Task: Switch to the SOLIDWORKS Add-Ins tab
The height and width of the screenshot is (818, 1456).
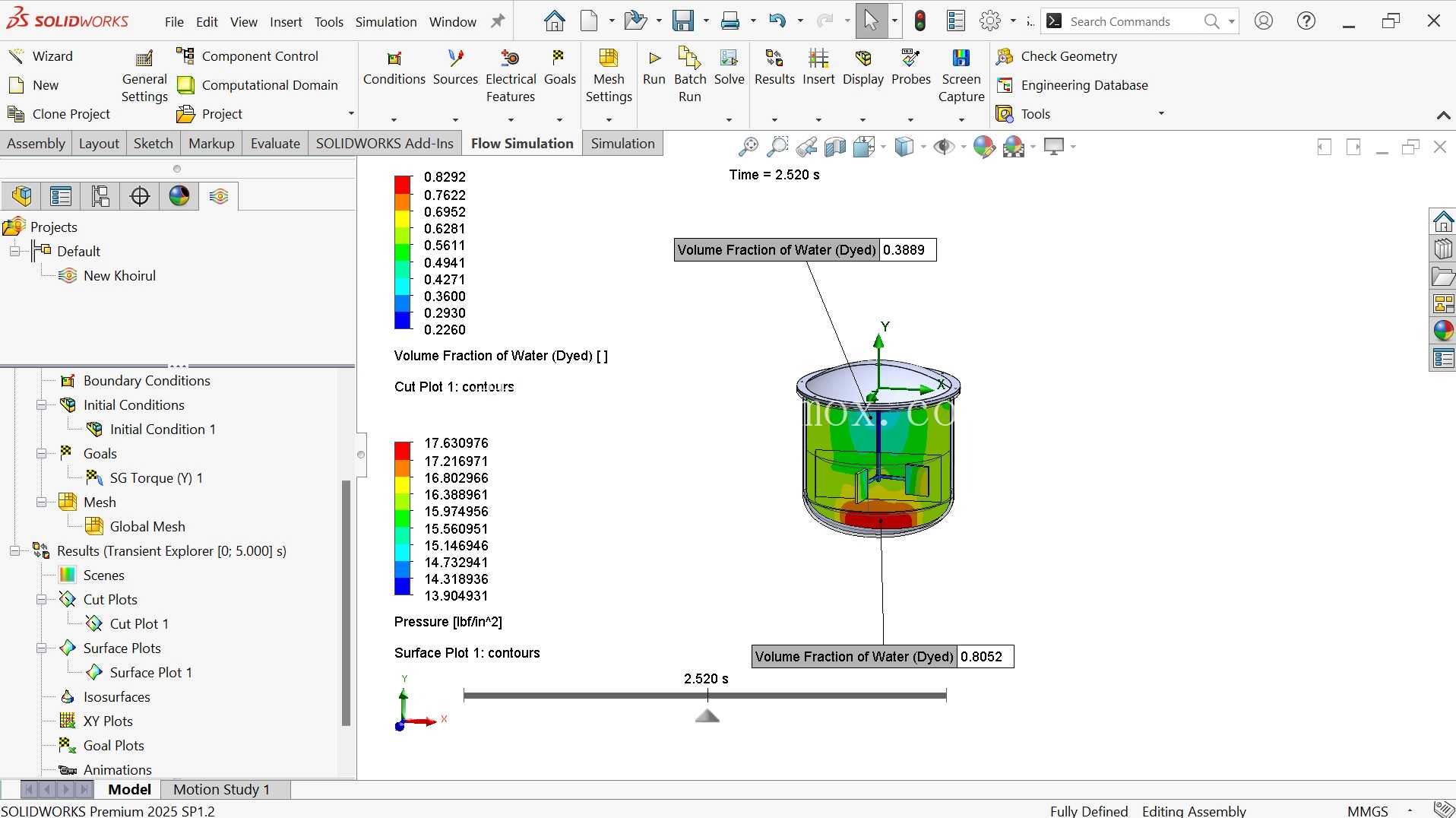Action: (x=385, y=144)
